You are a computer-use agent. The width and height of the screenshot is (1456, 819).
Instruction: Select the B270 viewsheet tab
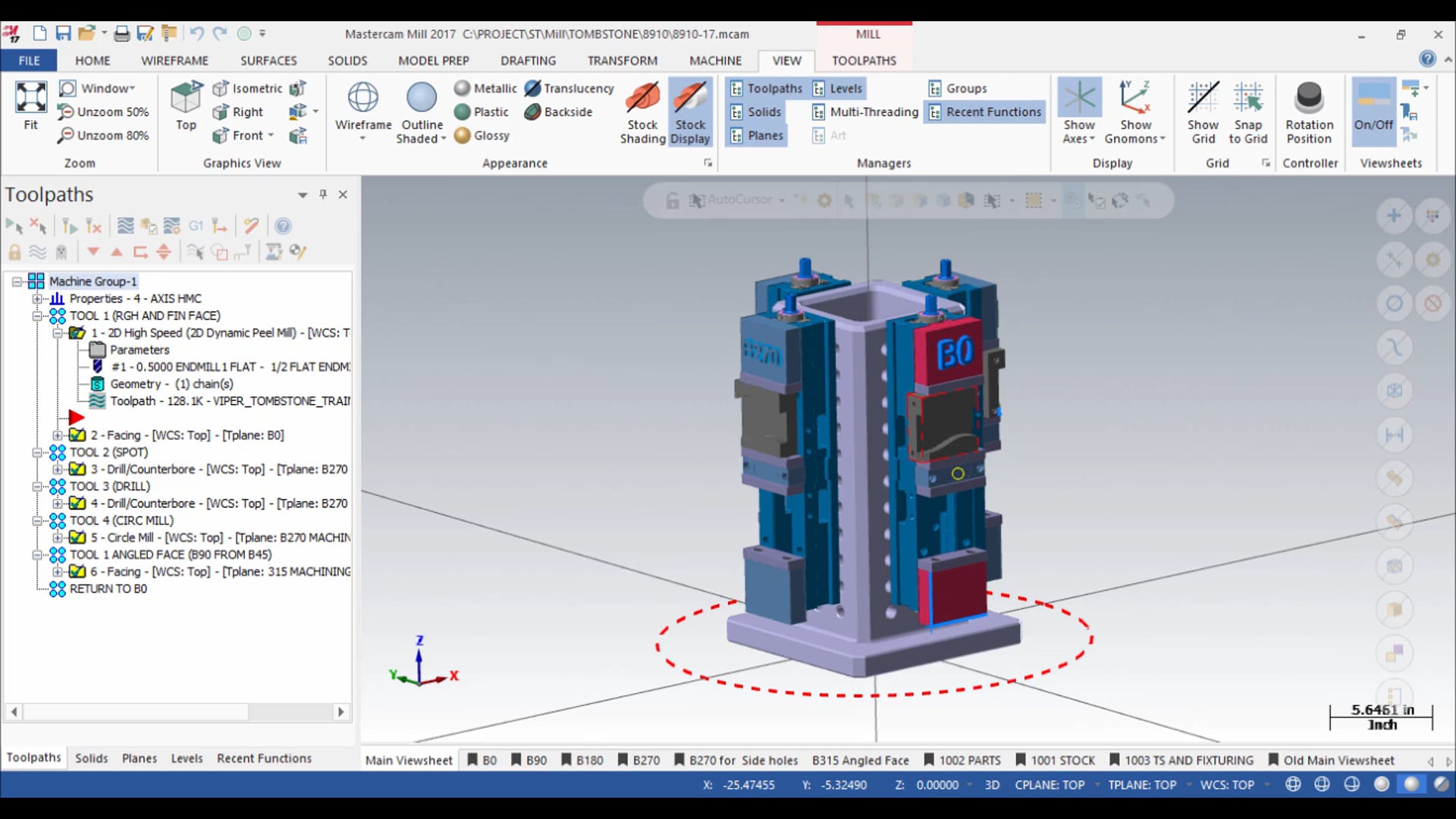[647, 759]
